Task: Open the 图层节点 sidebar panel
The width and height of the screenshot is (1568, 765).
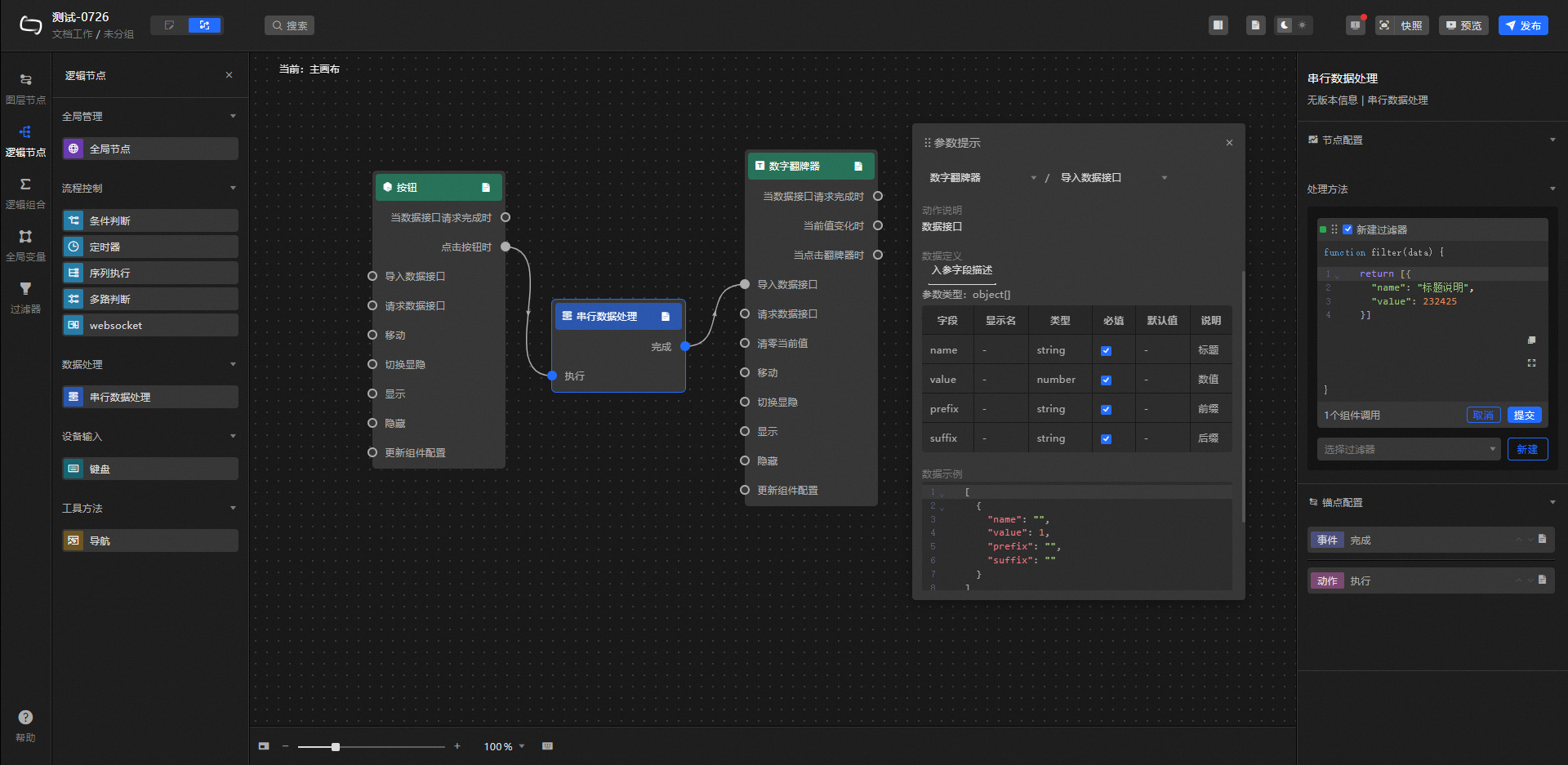Action: [25, 88]
